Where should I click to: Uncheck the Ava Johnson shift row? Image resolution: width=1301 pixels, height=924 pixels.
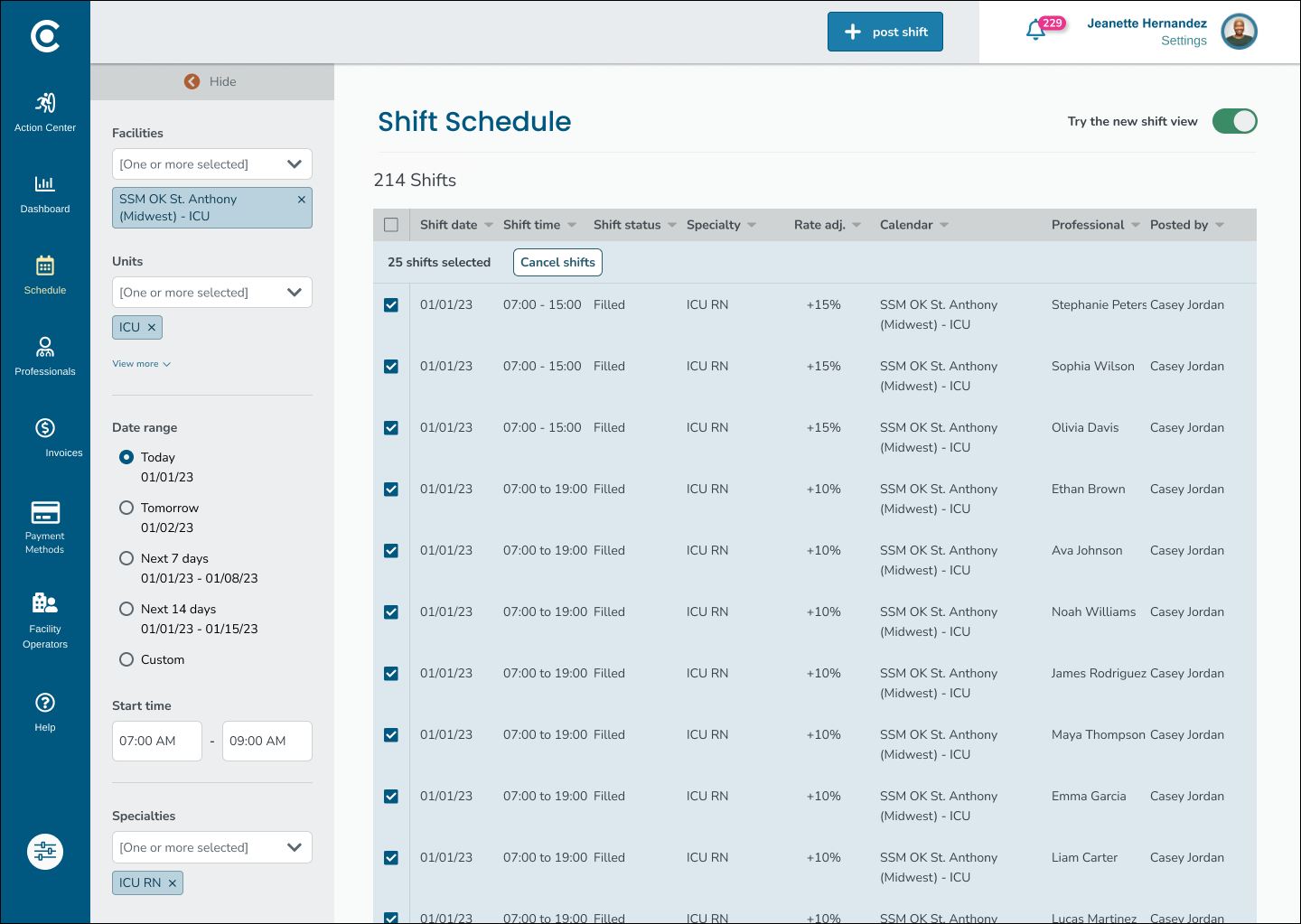pyautogui.click(x=391, y=551)
